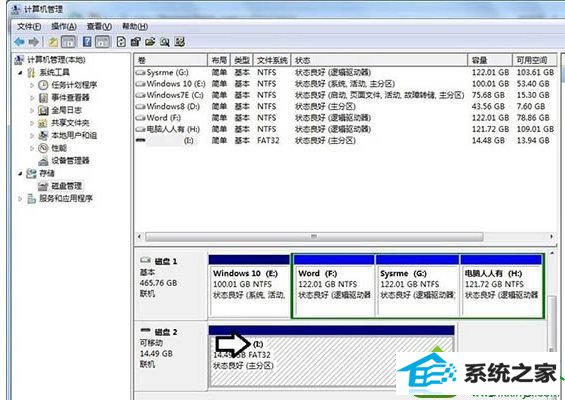Open Task Scheduler (任务计划程序) in tree
565x400 pixels.
[74, 85]
